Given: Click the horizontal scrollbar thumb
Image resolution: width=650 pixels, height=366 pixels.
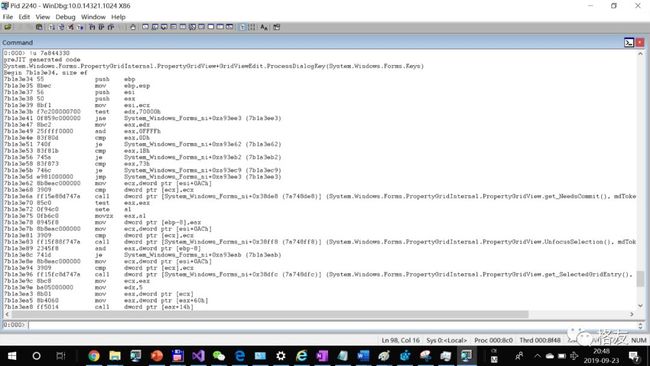Looking at the screenshot, I should (269, 315).
